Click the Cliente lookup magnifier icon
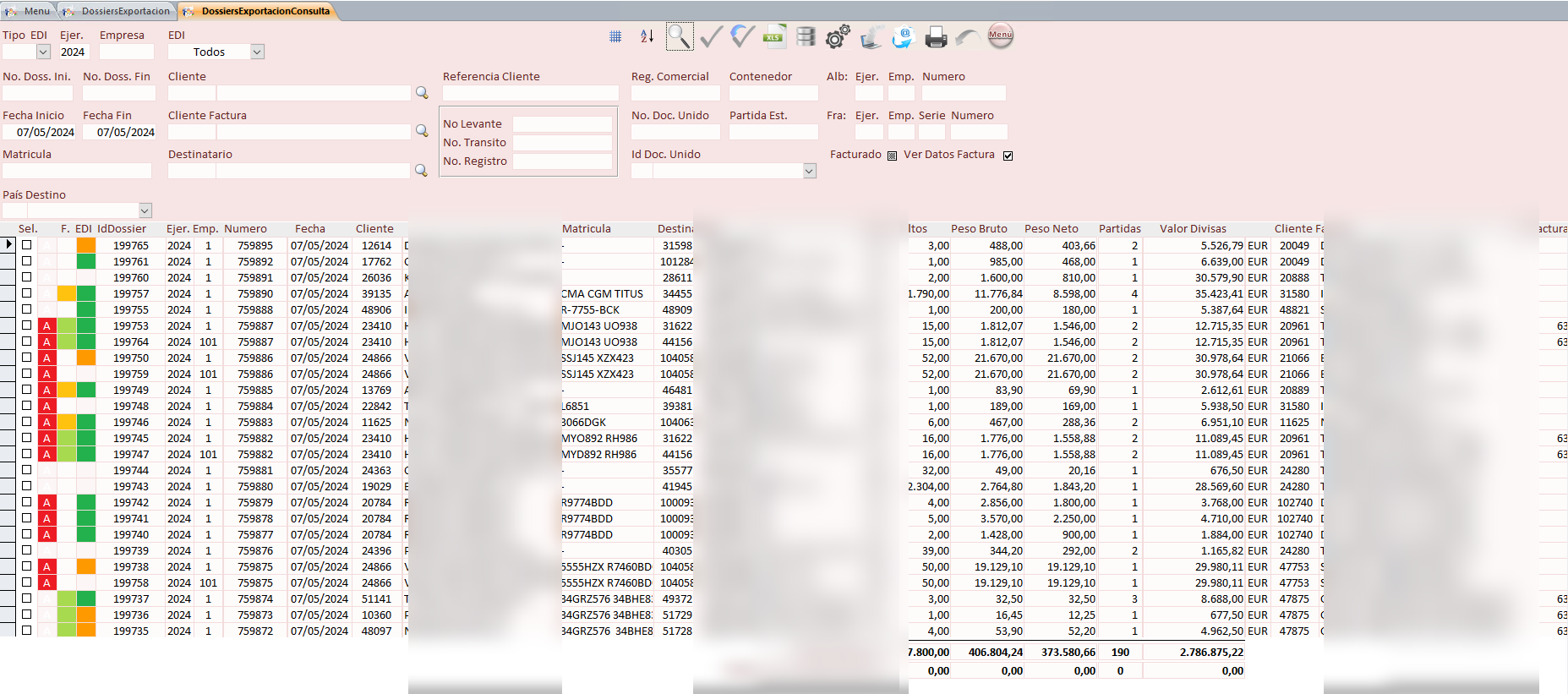 [x=422, y=93]
